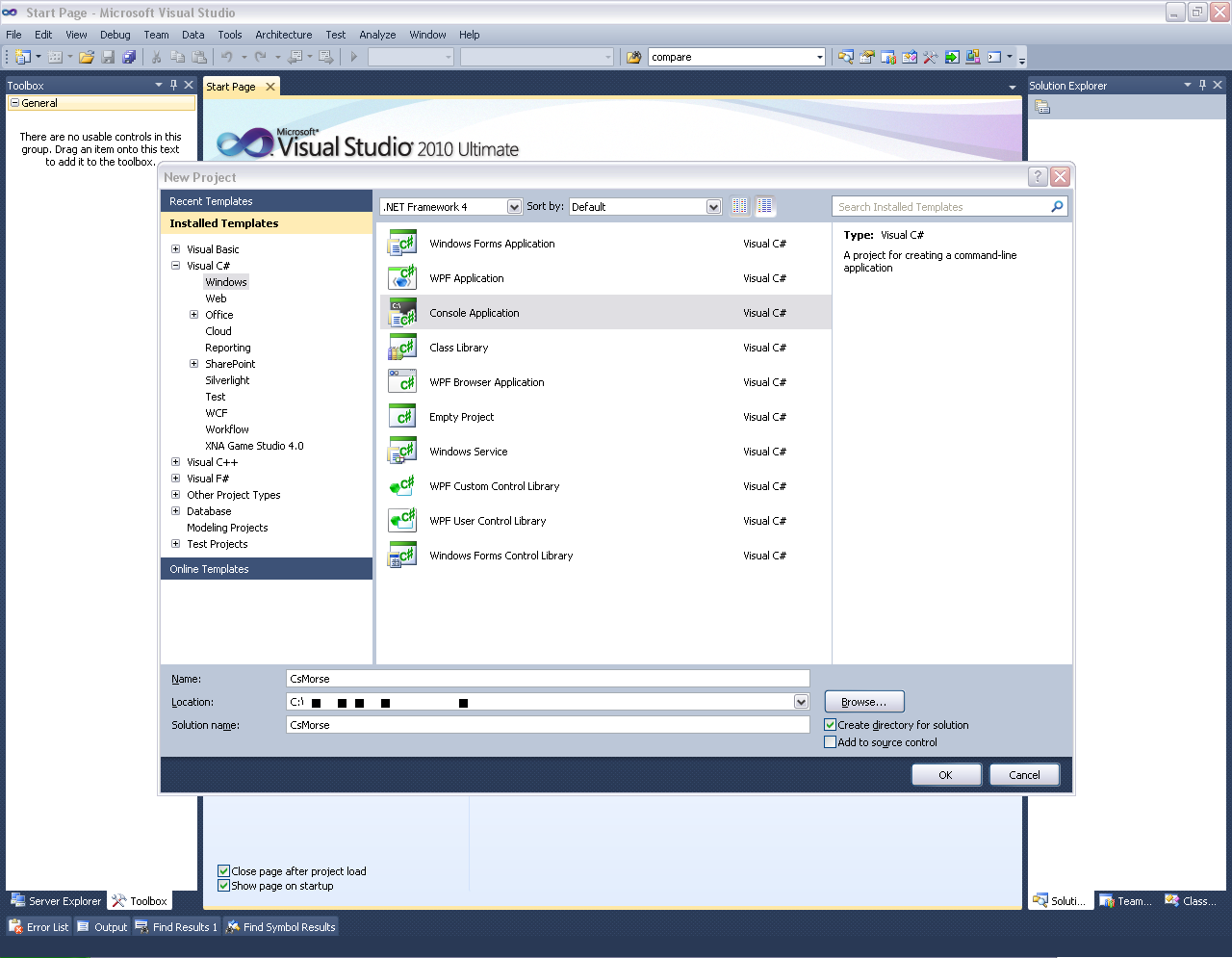The image size is (1232, 958).
Task: Collapse the Visual C# tree node
Action: (x=175, y=266)
